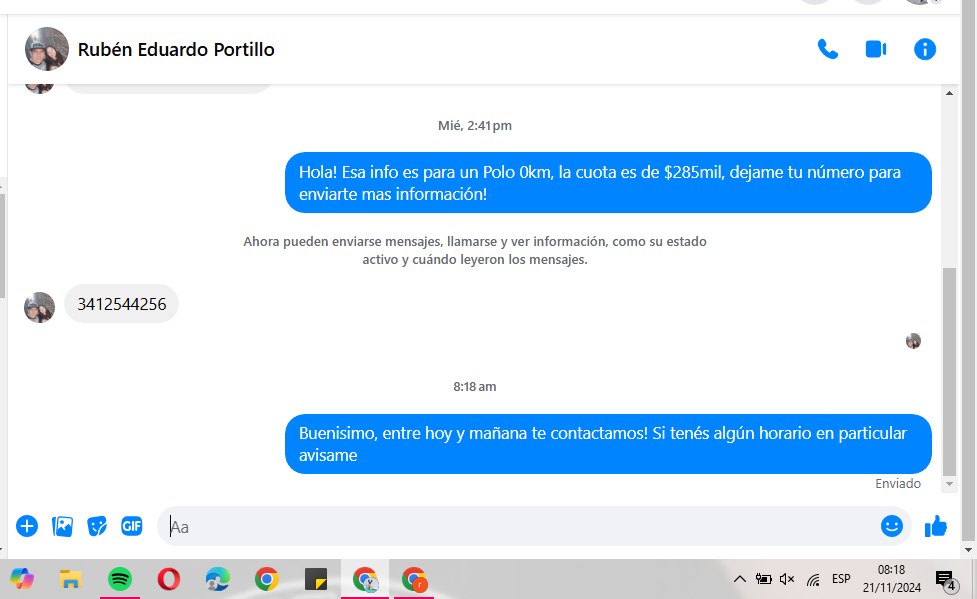Switch to active Chrome profile window
This screenshot has width=977, height=599.
365,579
